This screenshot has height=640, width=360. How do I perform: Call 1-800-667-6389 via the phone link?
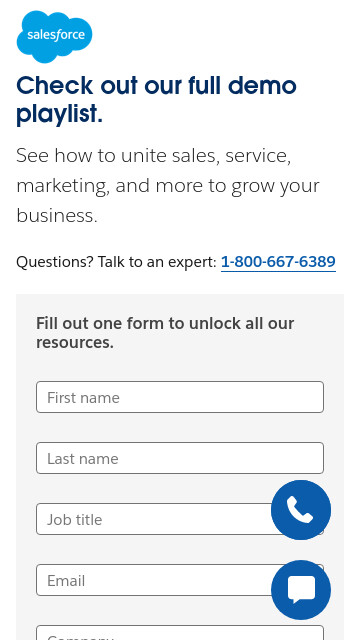(x=278, y=262)
